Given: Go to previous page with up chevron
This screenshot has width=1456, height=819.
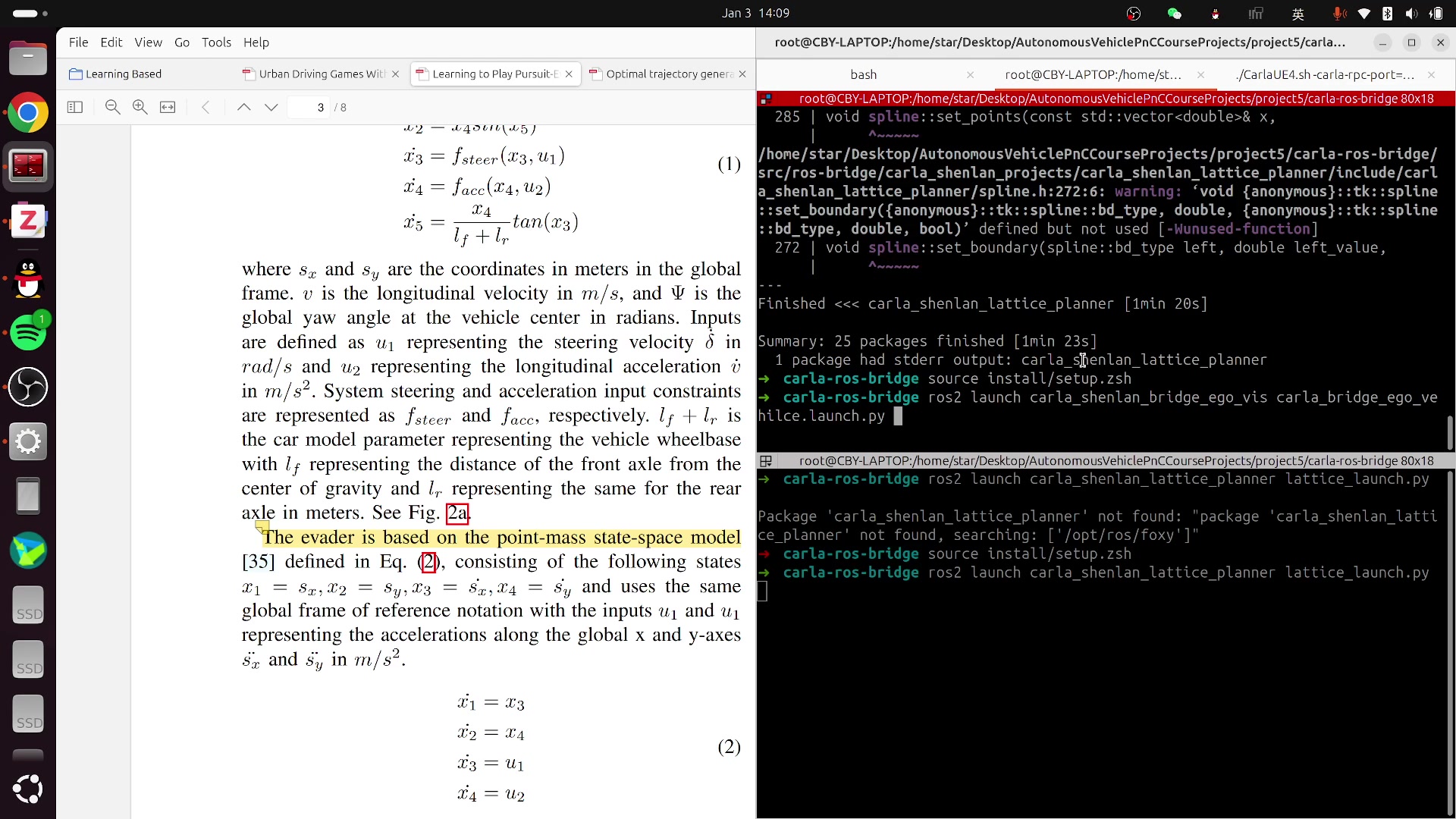Looking at the screenshot, I should [x=243, y=108].
